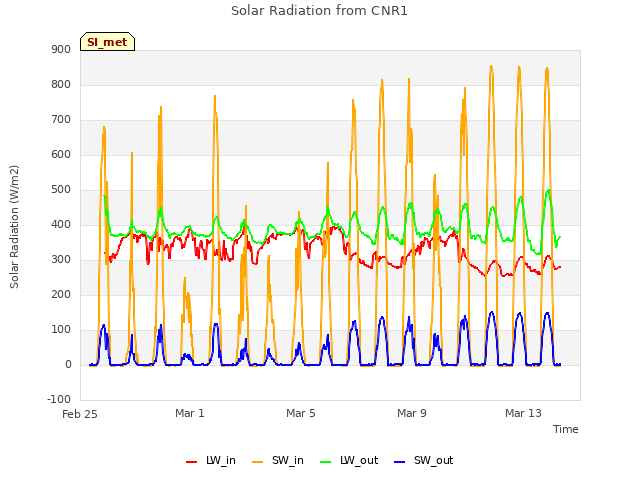Toggle the SW_in legend entry
Screen dimensions: 640x480
[x=278, y=460]
